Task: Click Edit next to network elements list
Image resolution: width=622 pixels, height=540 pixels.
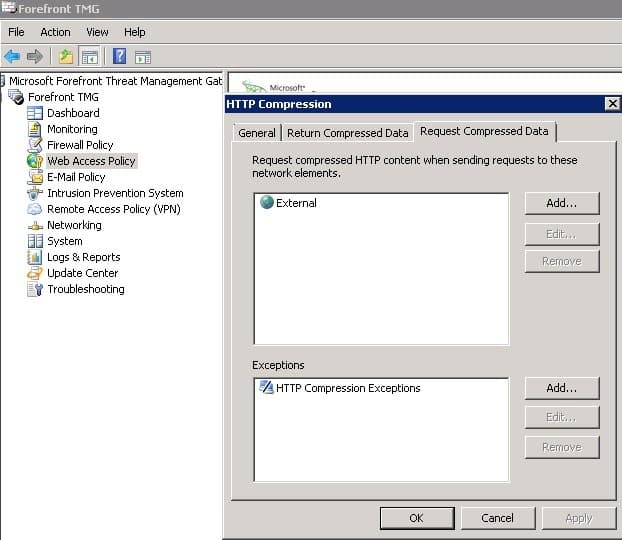Action: [562, 234]
